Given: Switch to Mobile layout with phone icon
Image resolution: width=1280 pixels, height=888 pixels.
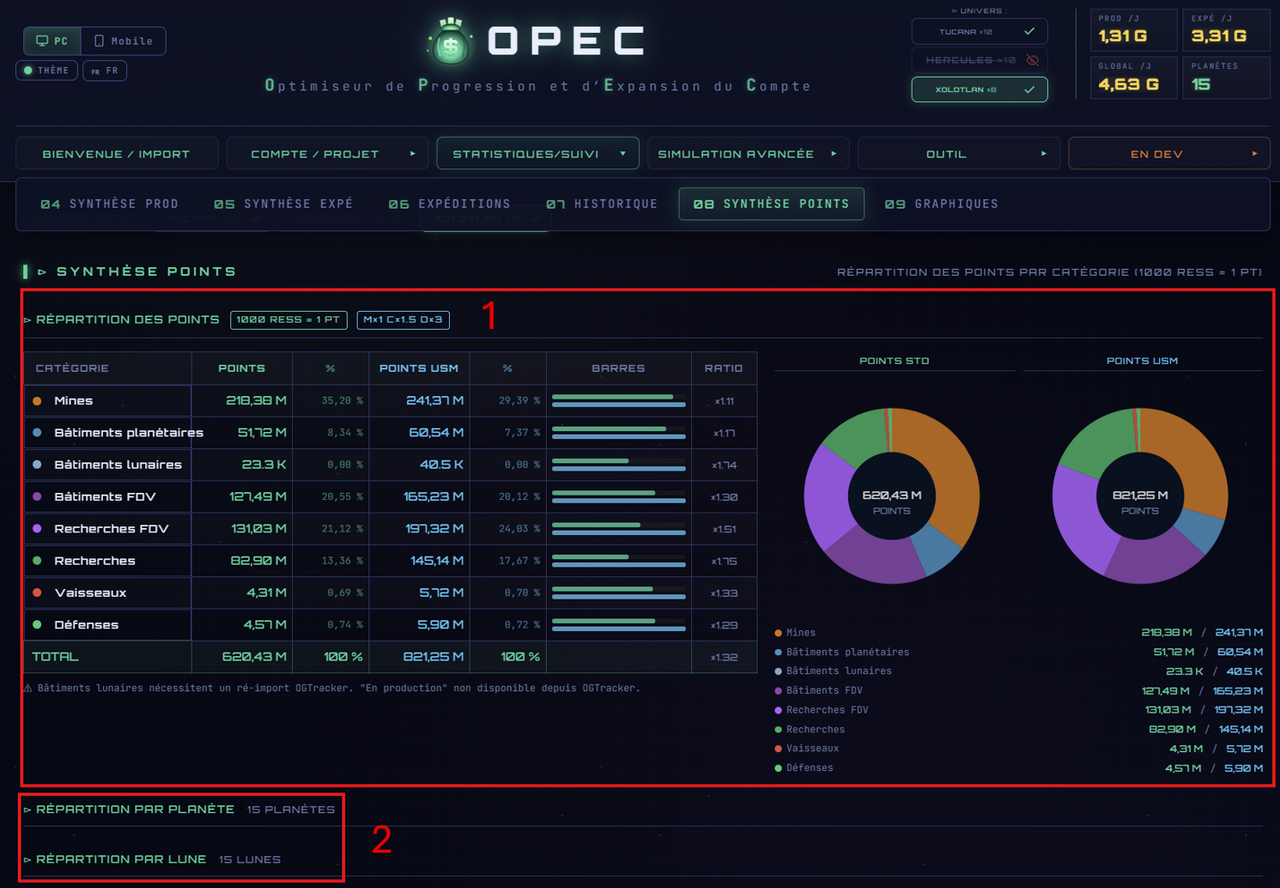Looking at the screenshot, I should 123,41.
